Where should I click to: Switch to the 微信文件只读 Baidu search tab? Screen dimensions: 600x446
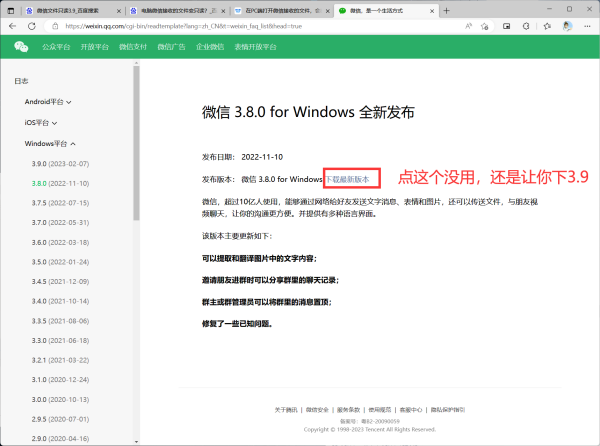click(60, 10)
